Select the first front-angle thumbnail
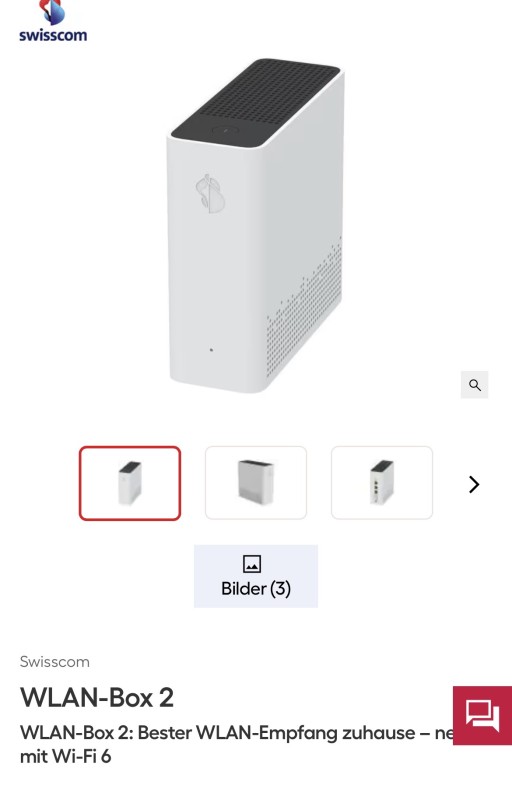 (x=130, y=483)
